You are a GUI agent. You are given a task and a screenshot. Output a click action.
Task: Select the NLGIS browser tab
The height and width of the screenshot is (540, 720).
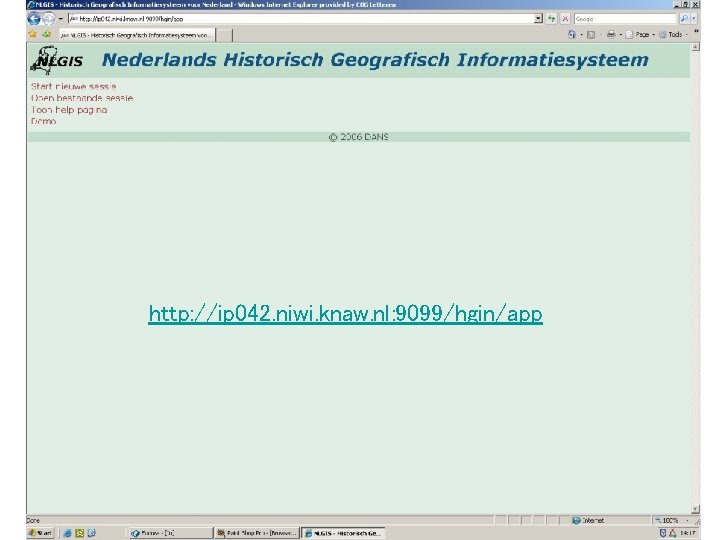pos(136,35)
